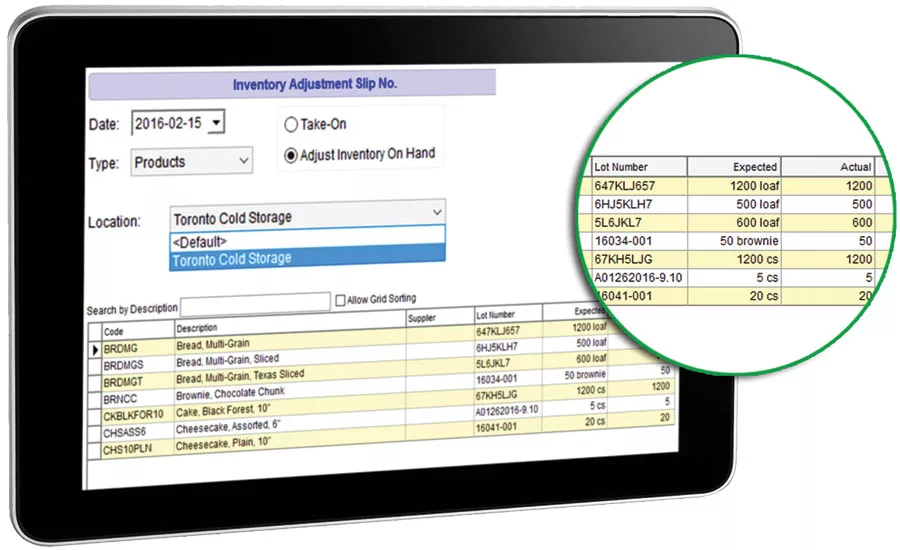Viewport: 900px width, 550px height.
Task: Click 'Cheesecake, Assorted, 6"' description
Action: click(227, 428)
